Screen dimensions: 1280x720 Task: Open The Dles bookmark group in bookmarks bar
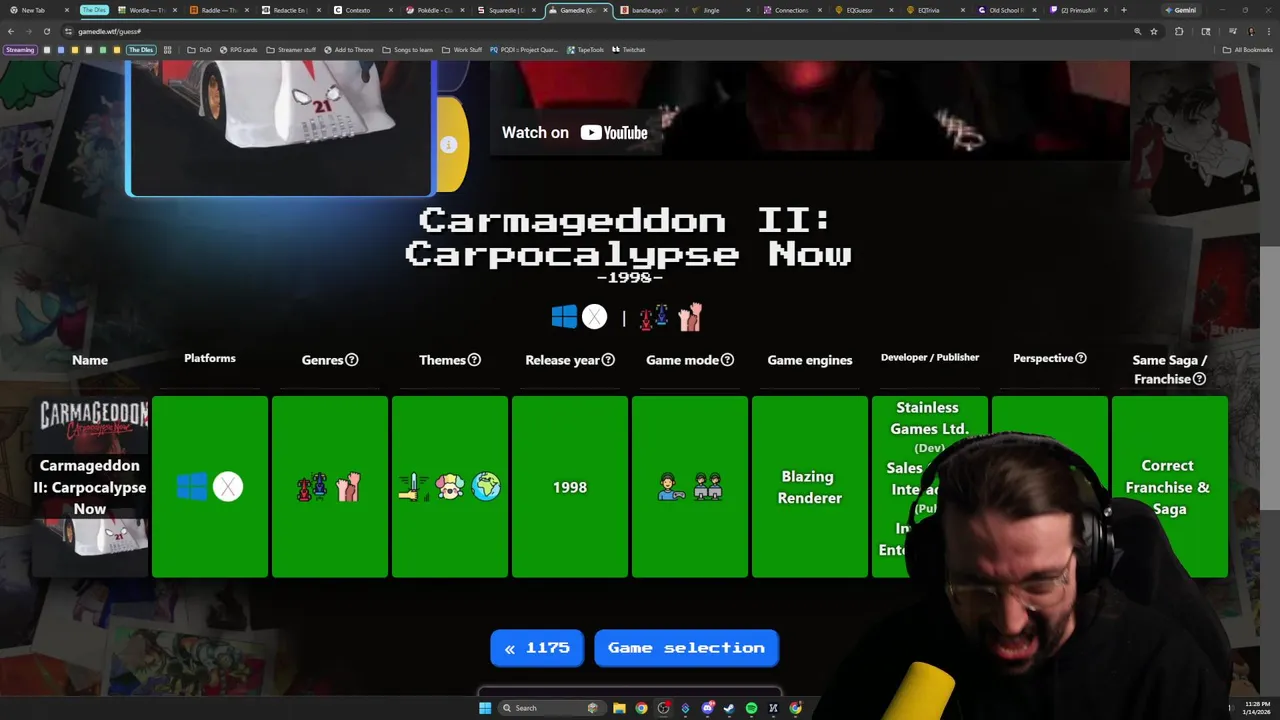pos(141,49)
